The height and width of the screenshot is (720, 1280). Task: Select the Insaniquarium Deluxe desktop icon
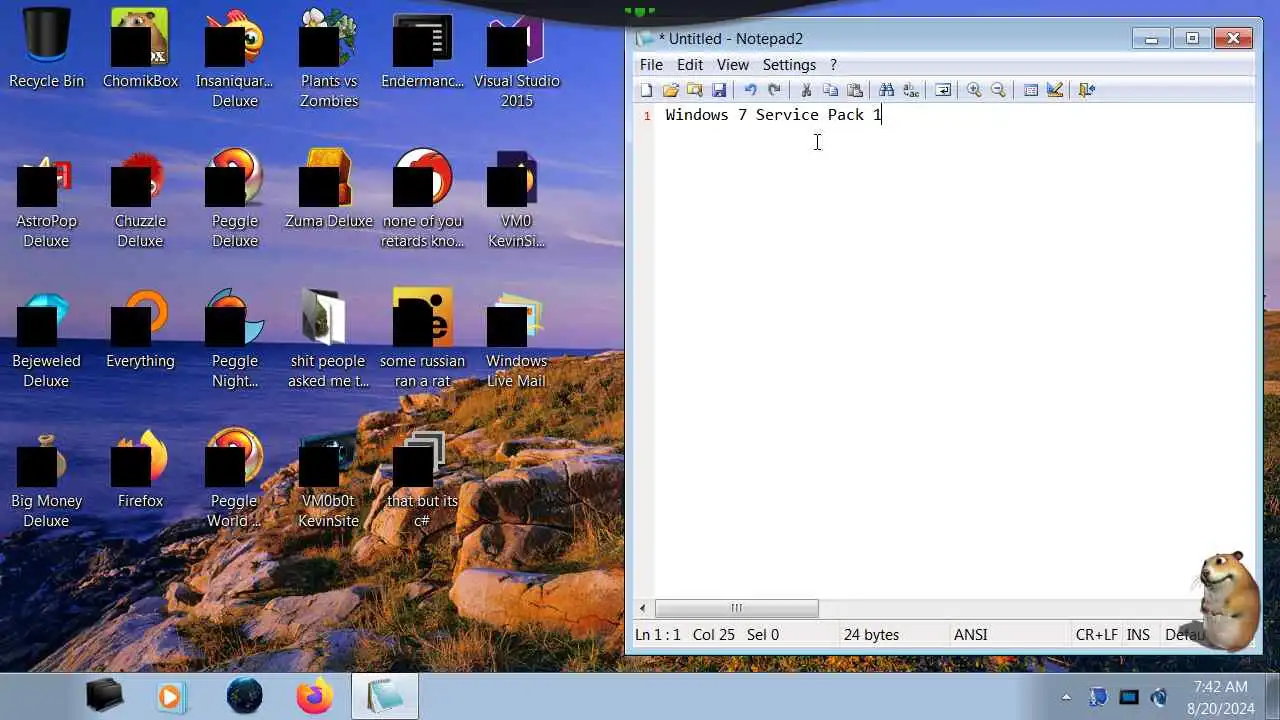point(235,60)
